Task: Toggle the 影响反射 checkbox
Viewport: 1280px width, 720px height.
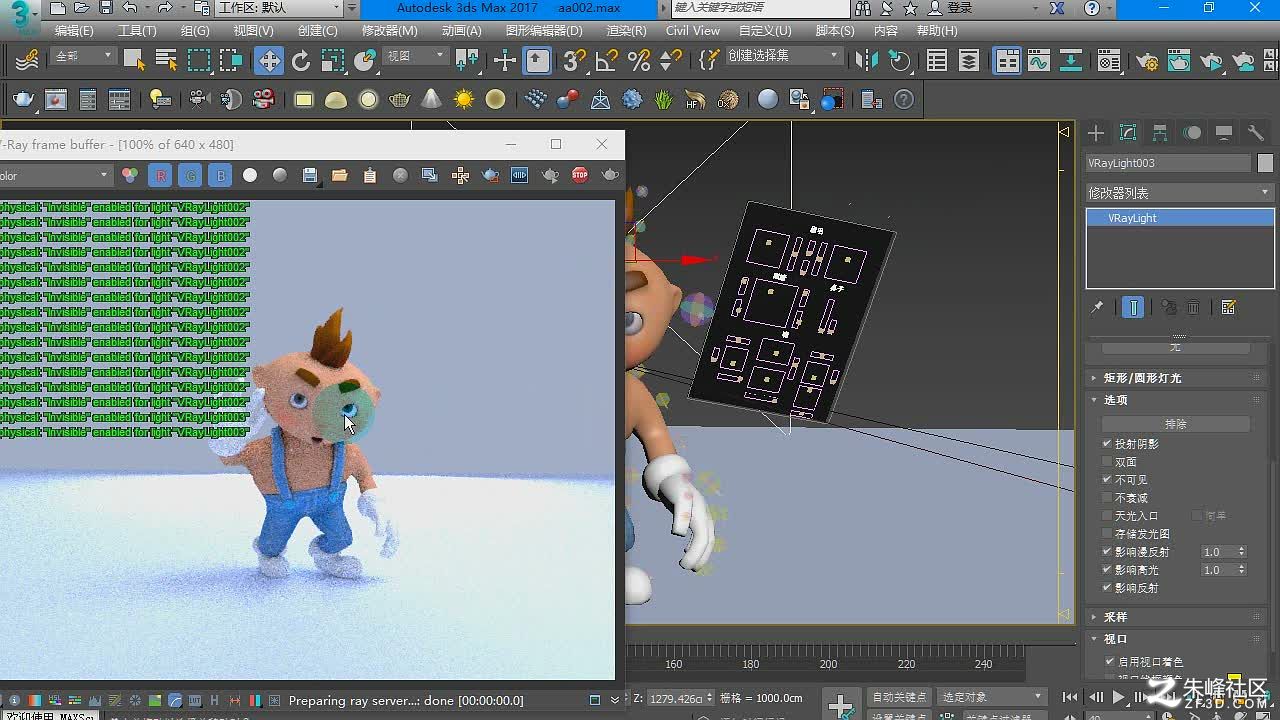Action: pos(1107,588)
